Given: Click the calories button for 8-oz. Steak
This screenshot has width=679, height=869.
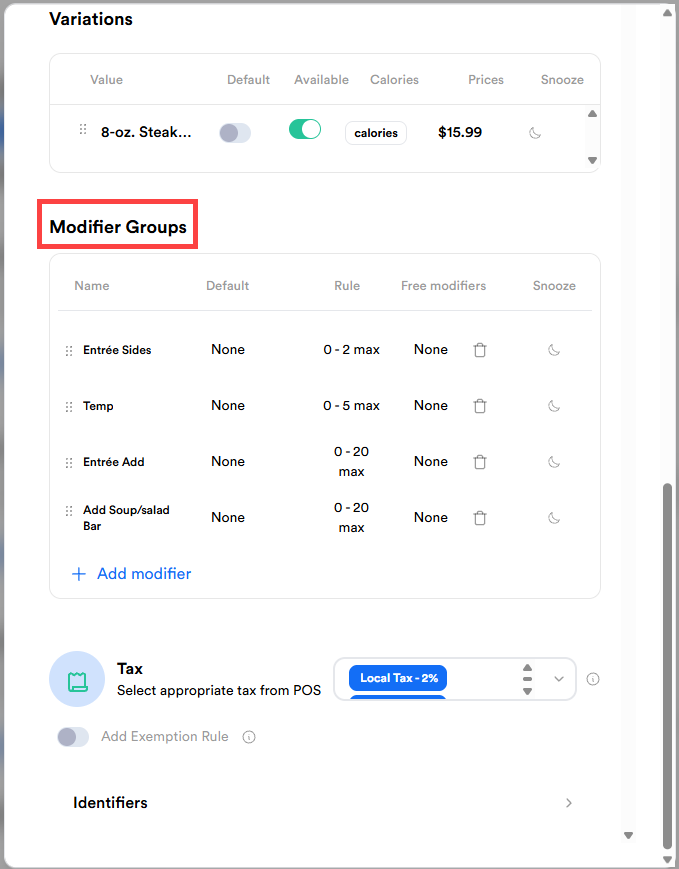Looking at the screenshot, I should click(x=376, y=133).
